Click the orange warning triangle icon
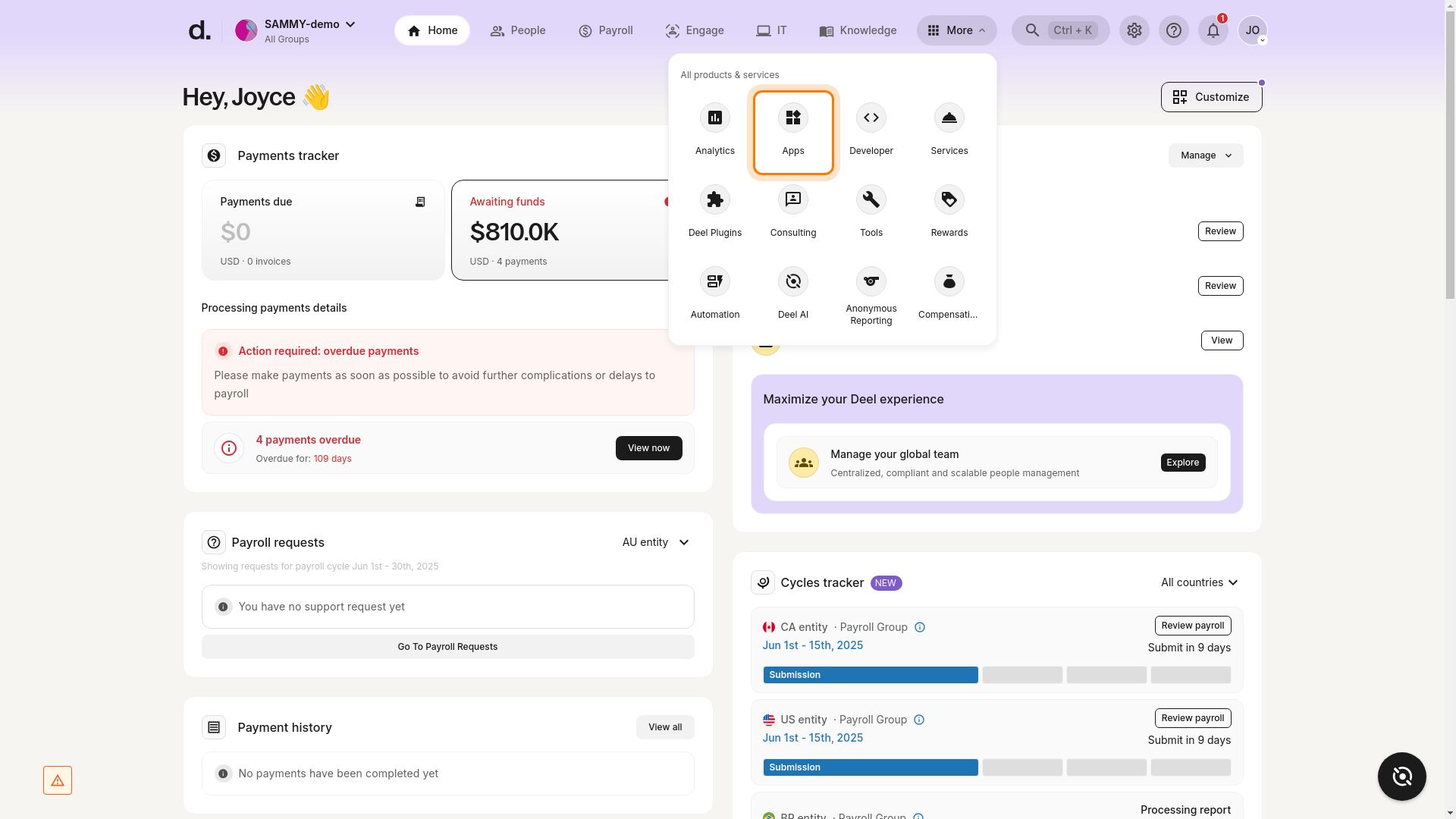1456x819 pixels. [58, 780]
